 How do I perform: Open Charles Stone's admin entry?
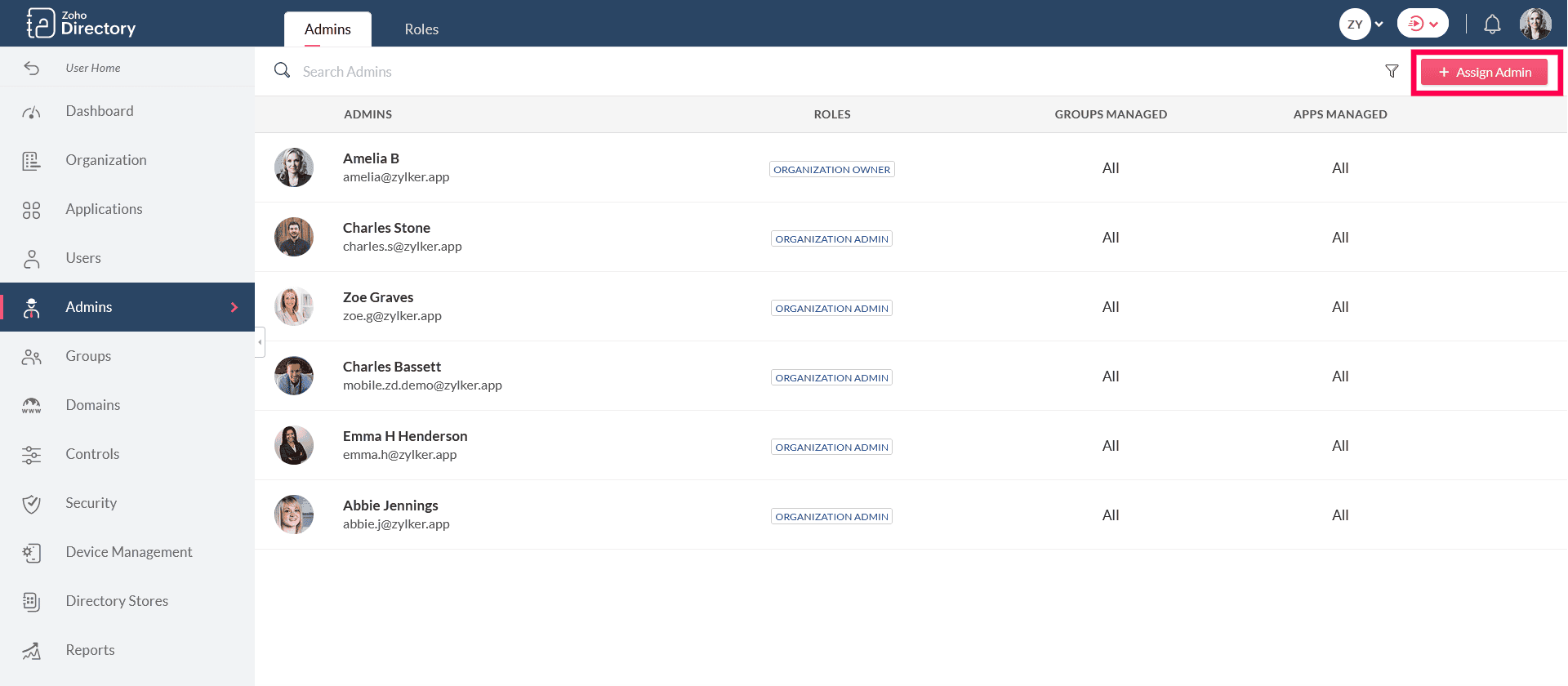[386, 228]
